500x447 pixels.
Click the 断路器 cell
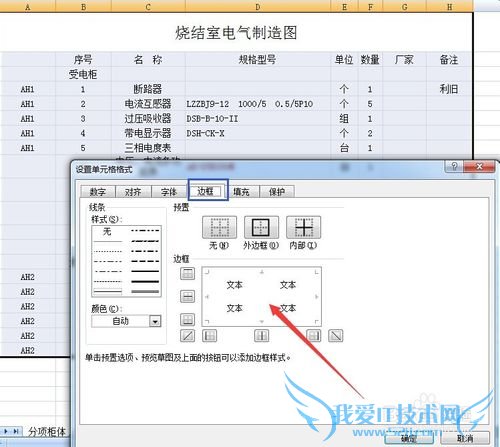point(148,89)
